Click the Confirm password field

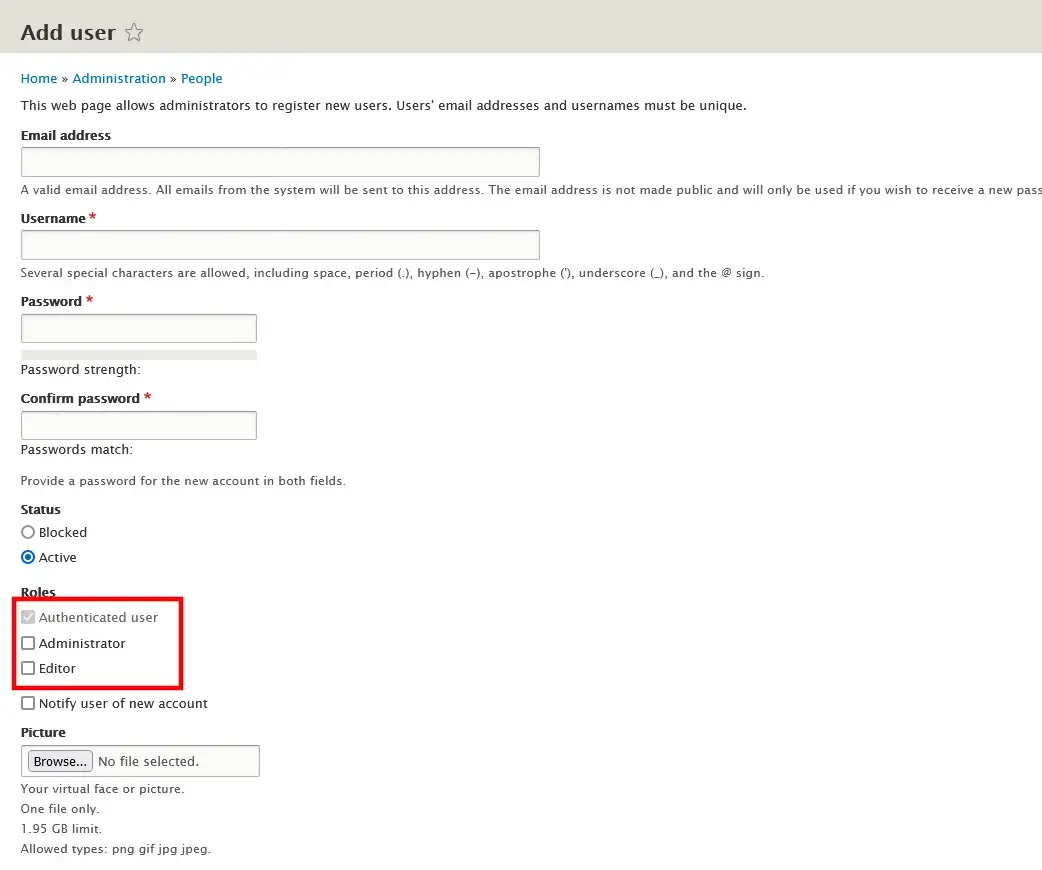(x=138, y=424)
